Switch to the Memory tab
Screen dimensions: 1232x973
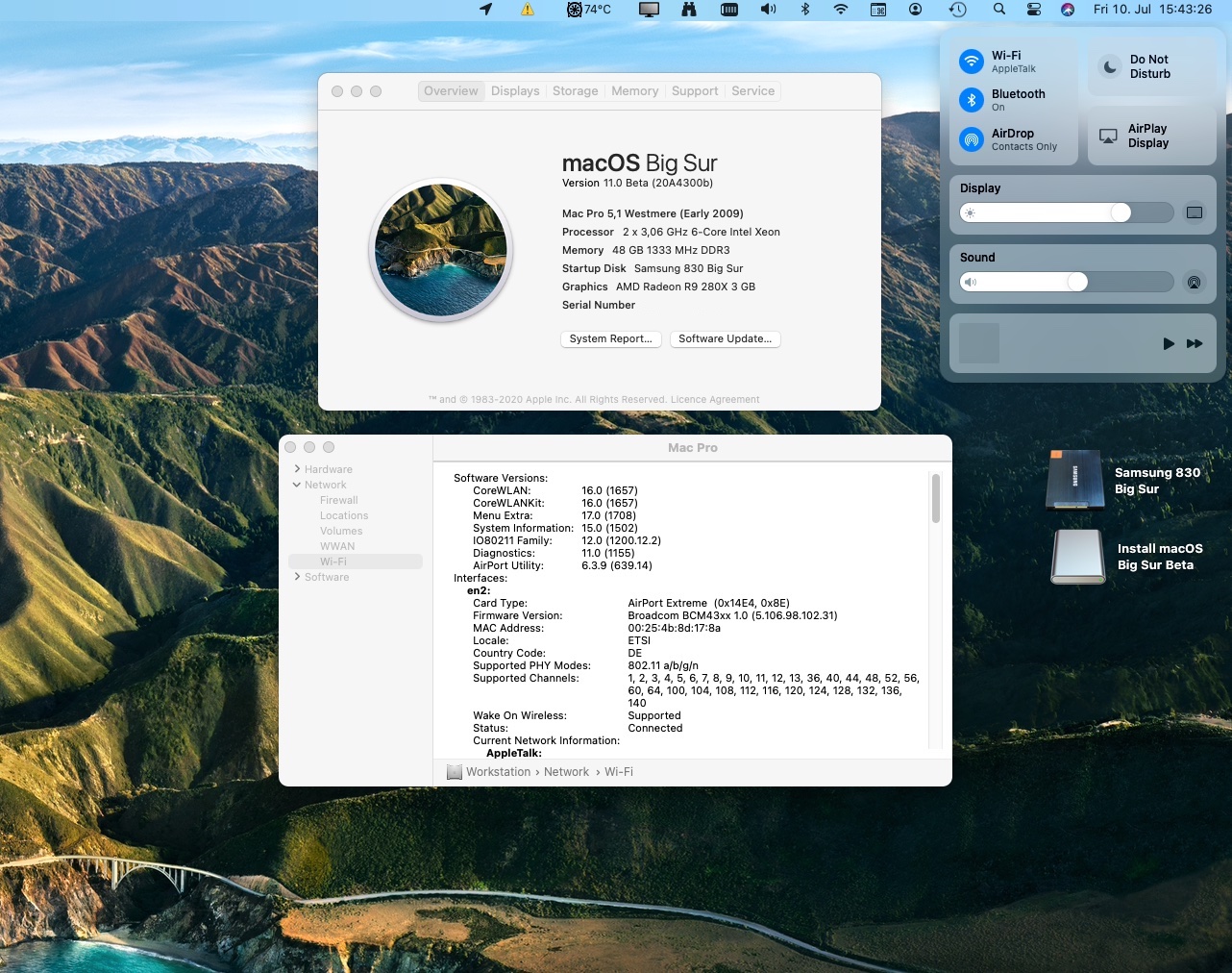[634, 91]
